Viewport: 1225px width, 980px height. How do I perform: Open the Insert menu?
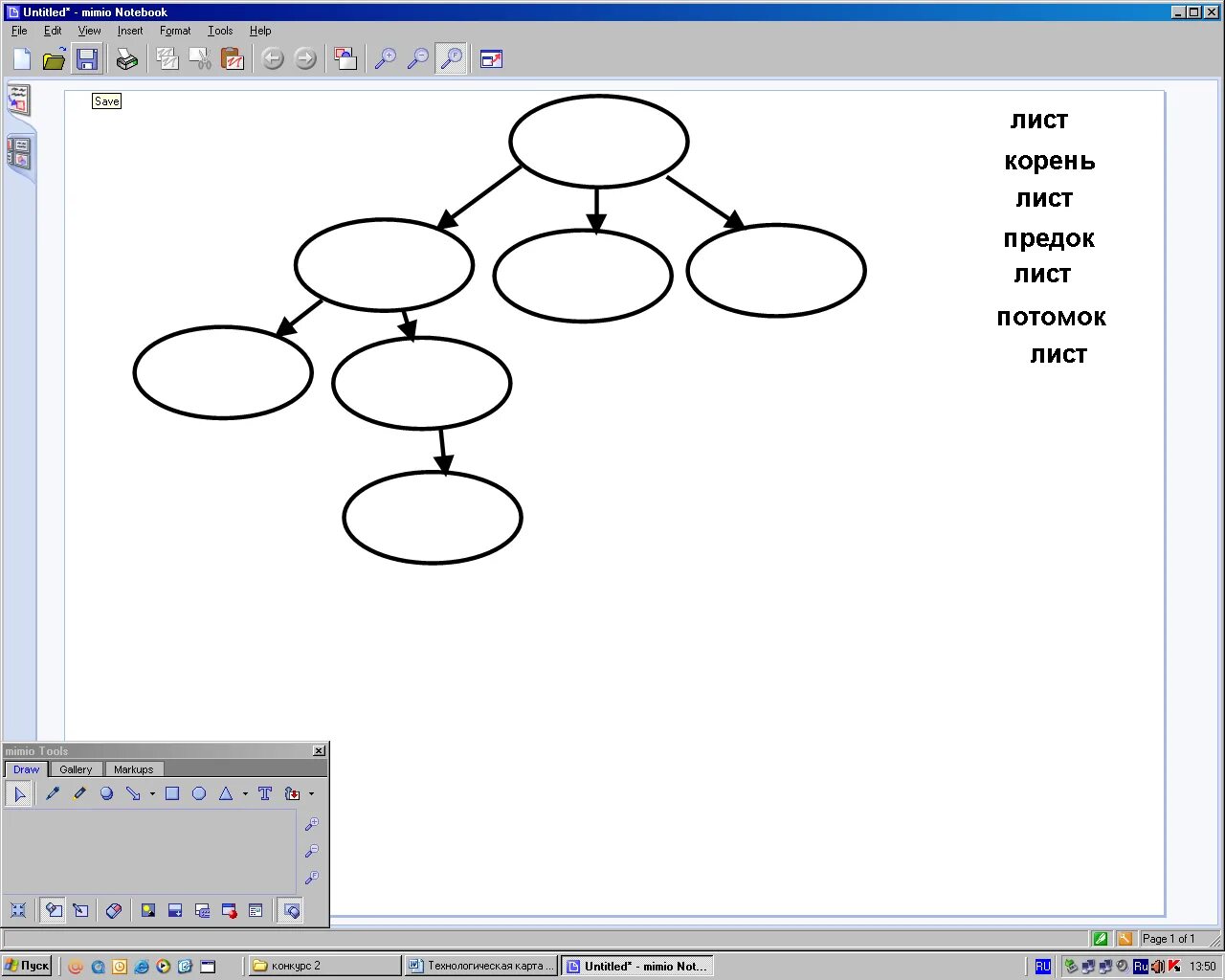click(130, 31)
